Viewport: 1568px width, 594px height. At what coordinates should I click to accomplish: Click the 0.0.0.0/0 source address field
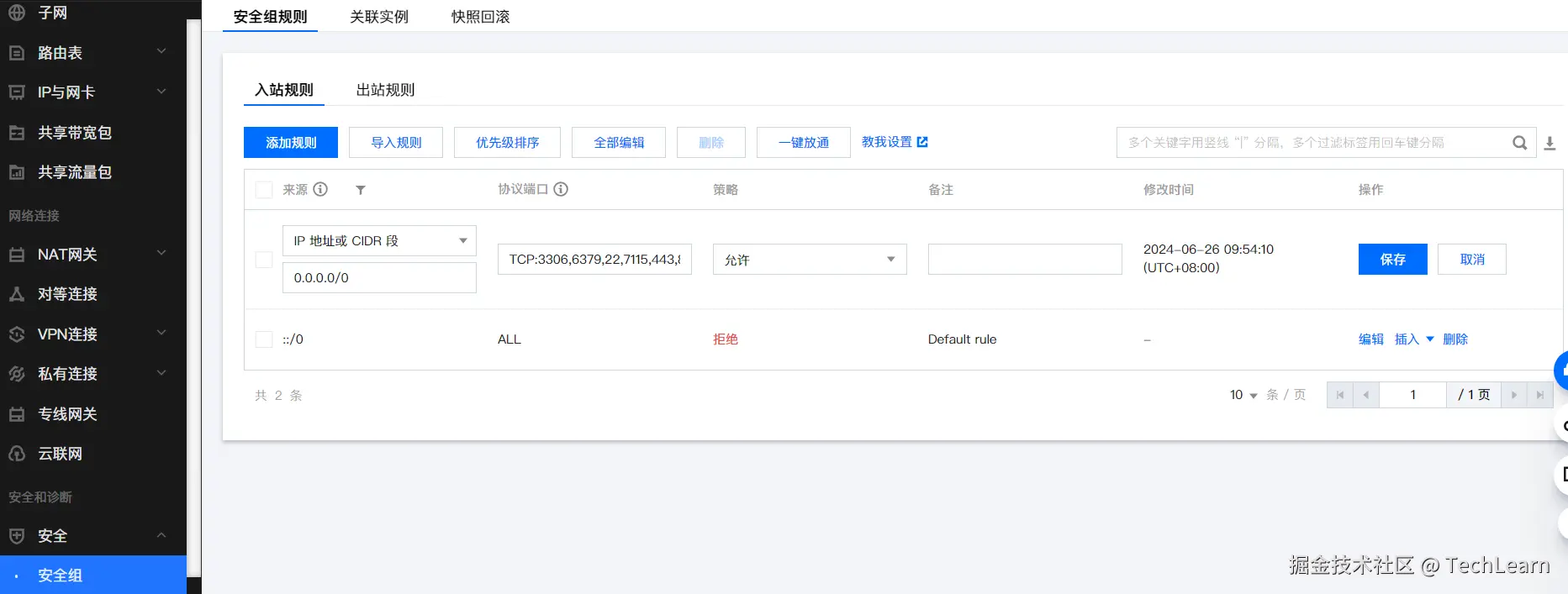(379, 278)
